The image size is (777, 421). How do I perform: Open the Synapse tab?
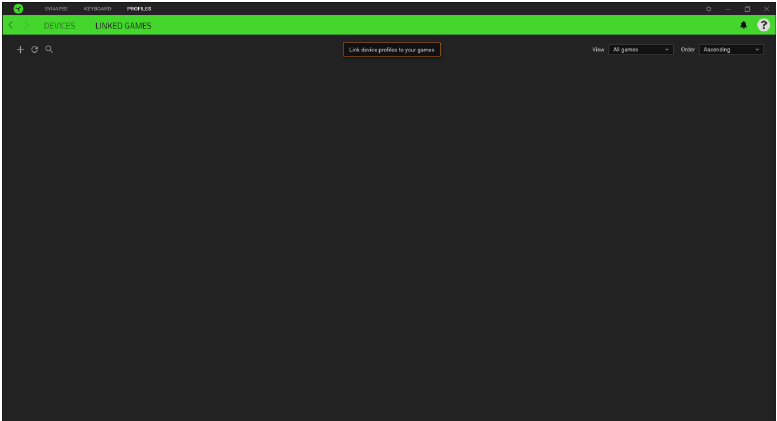pos(56,9)
